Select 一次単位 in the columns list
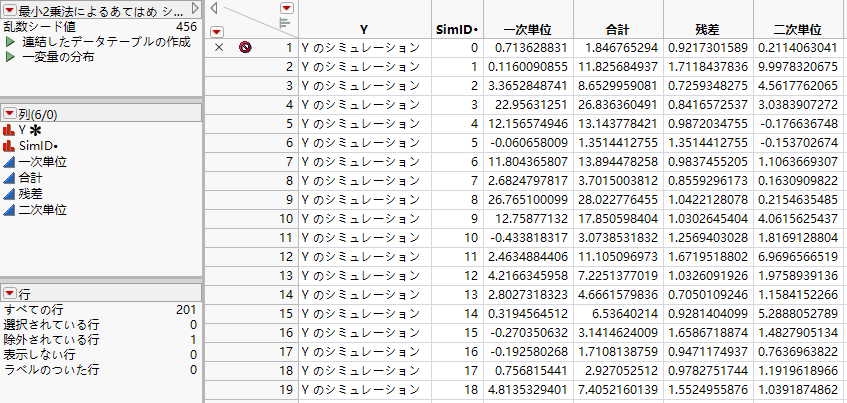The width and height of the screenshot is (847, 403). point(43,162)
